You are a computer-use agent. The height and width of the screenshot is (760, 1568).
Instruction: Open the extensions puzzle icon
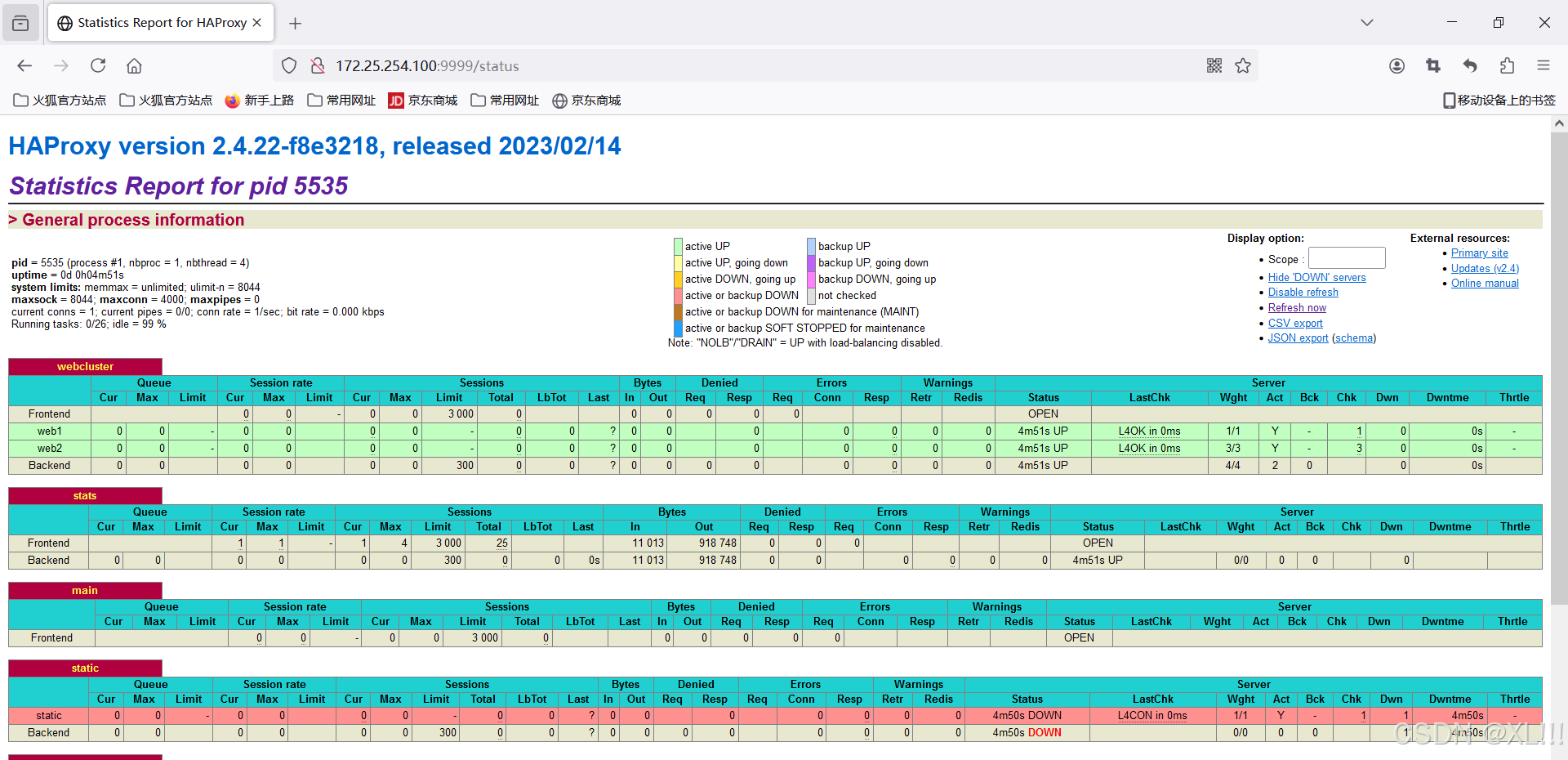click(x=1507, y=66)
